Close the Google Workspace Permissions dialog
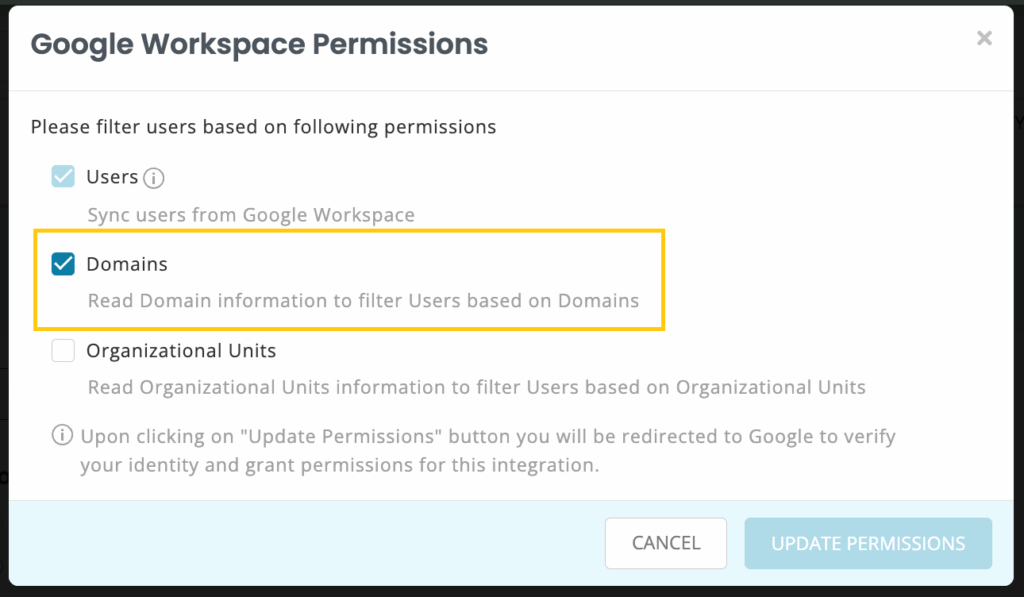 (984, 39)
